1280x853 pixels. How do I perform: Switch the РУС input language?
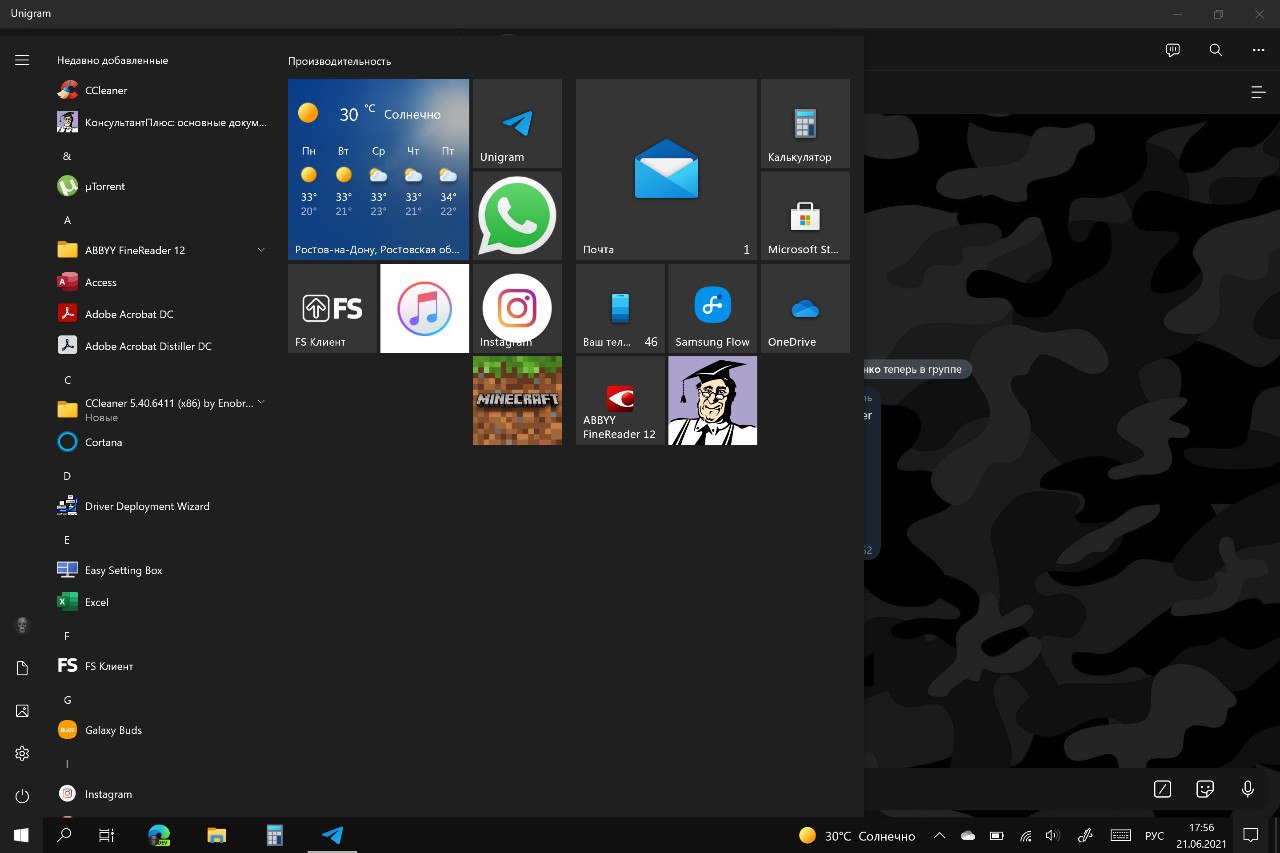1154,836
